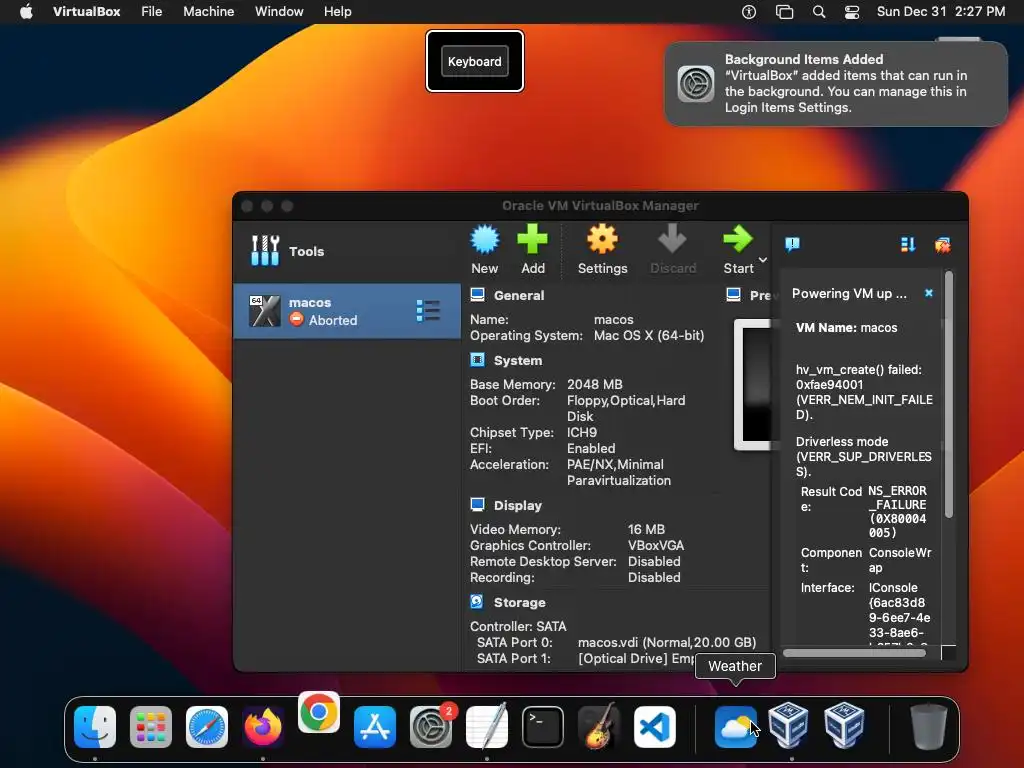
Task: Click the Aborted status text
Action: [x=332, y=321]
